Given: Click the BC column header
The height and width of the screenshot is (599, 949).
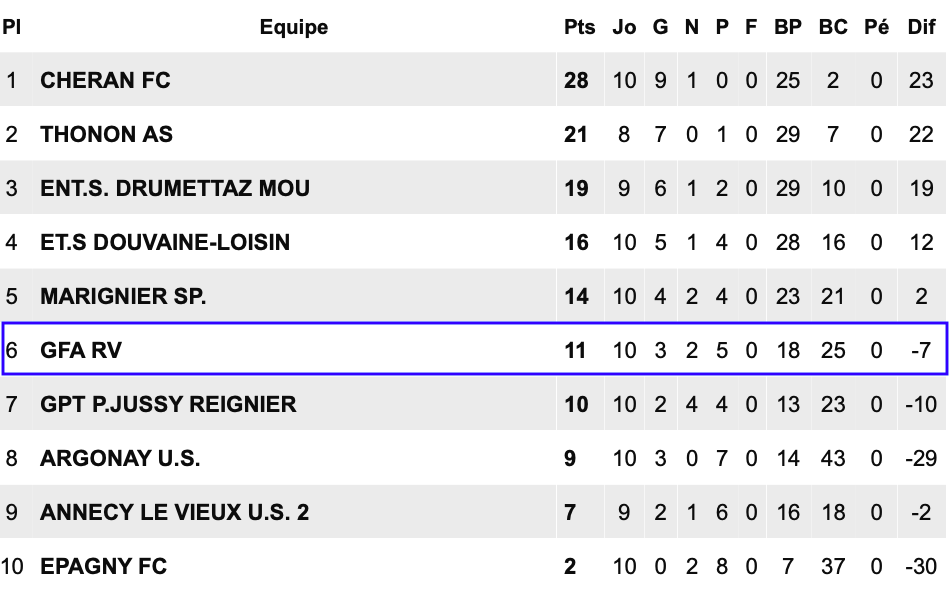Looking at the screenshot, I should 833,27.
